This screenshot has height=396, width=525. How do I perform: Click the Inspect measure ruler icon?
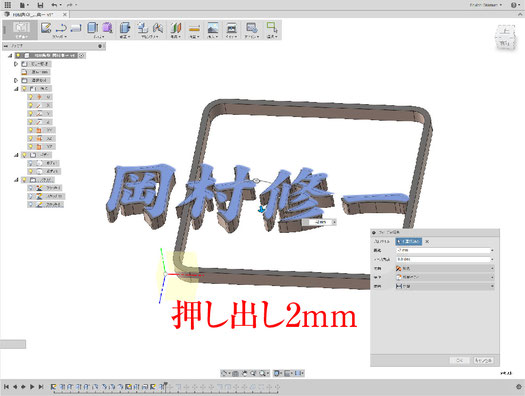194,27
